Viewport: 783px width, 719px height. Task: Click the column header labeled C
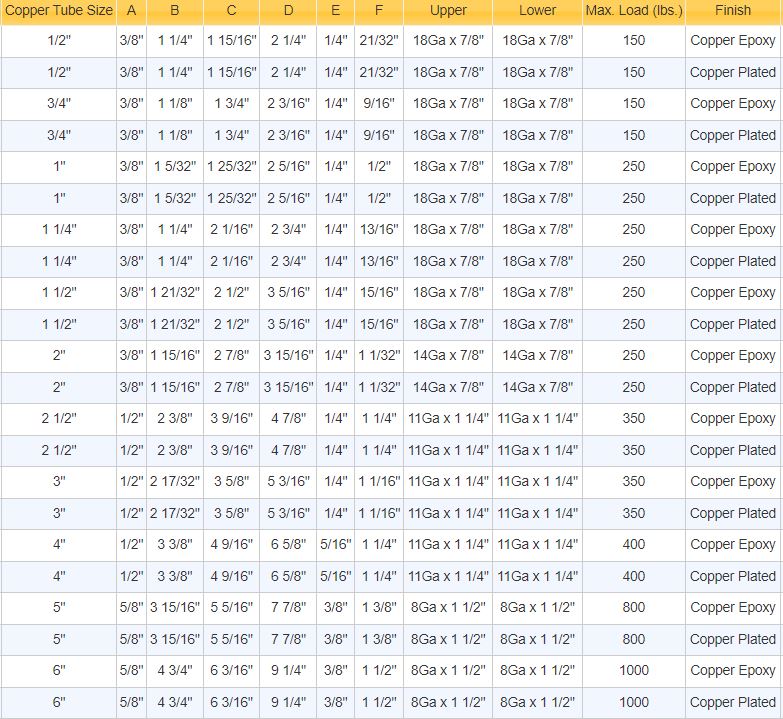[x=232, y=10]
